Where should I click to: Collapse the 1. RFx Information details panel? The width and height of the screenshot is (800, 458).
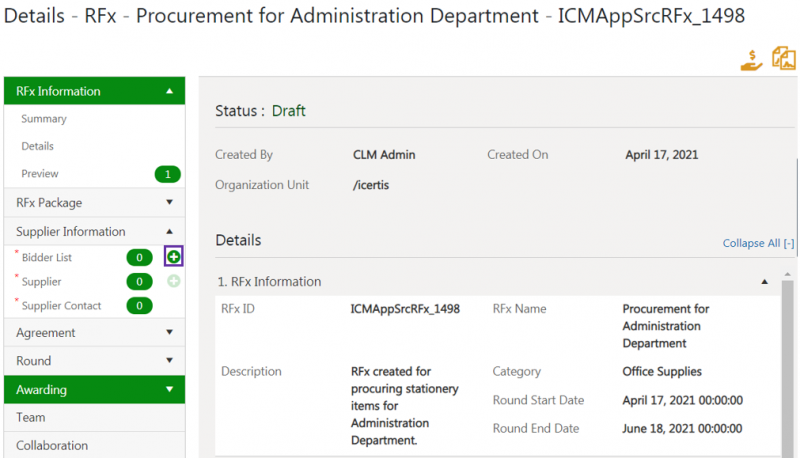(x=765, y=282)
